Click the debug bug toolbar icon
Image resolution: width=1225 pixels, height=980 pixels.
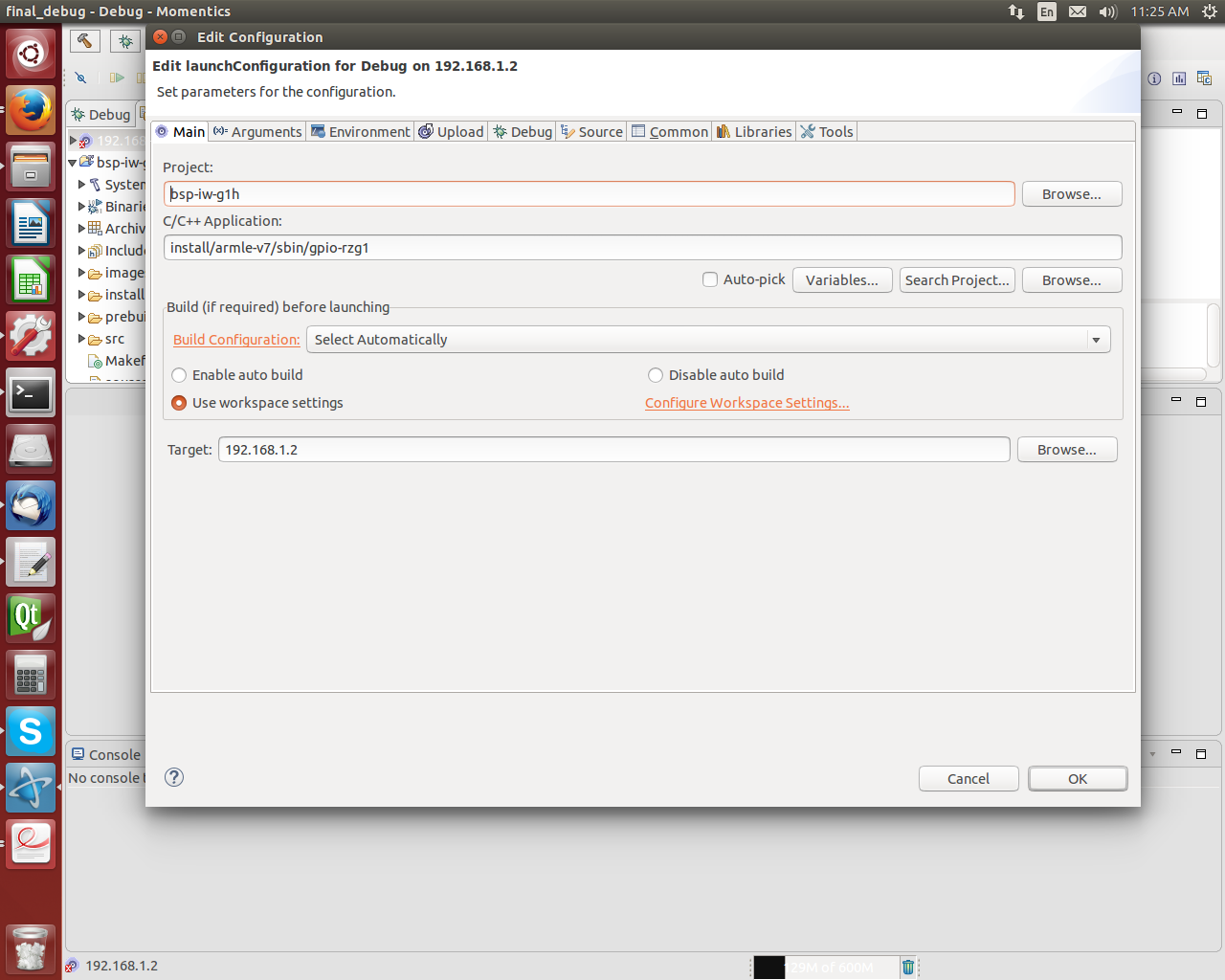tap(124, 41)
